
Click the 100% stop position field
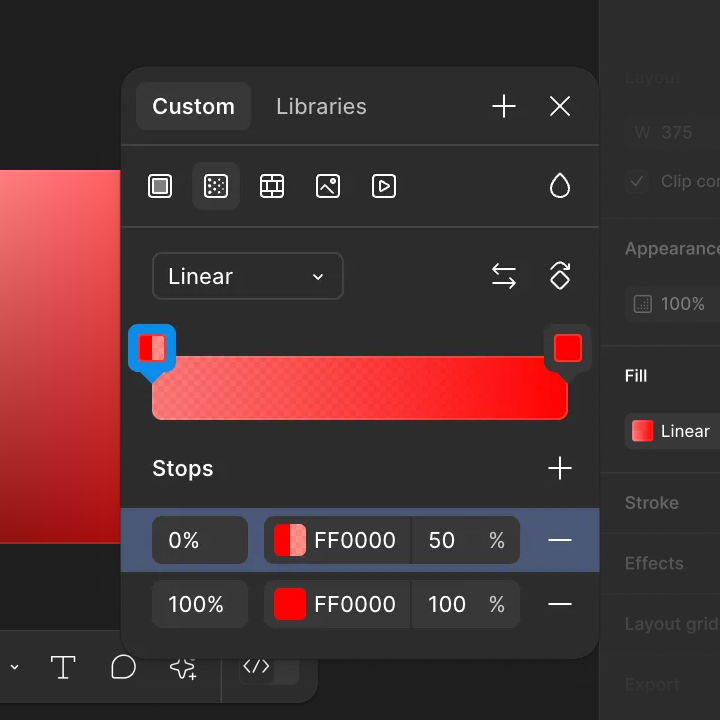(x=200, y=604)
